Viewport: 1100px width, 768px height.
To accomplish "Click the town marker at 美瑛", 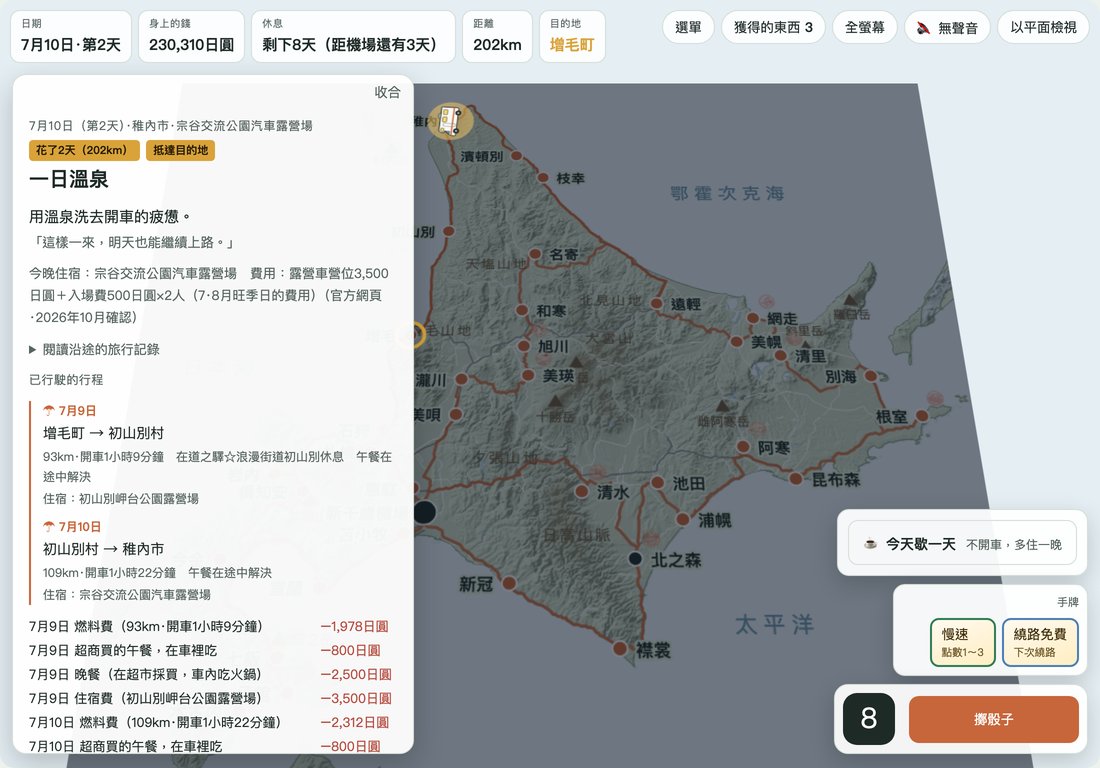I will (528, 375).
